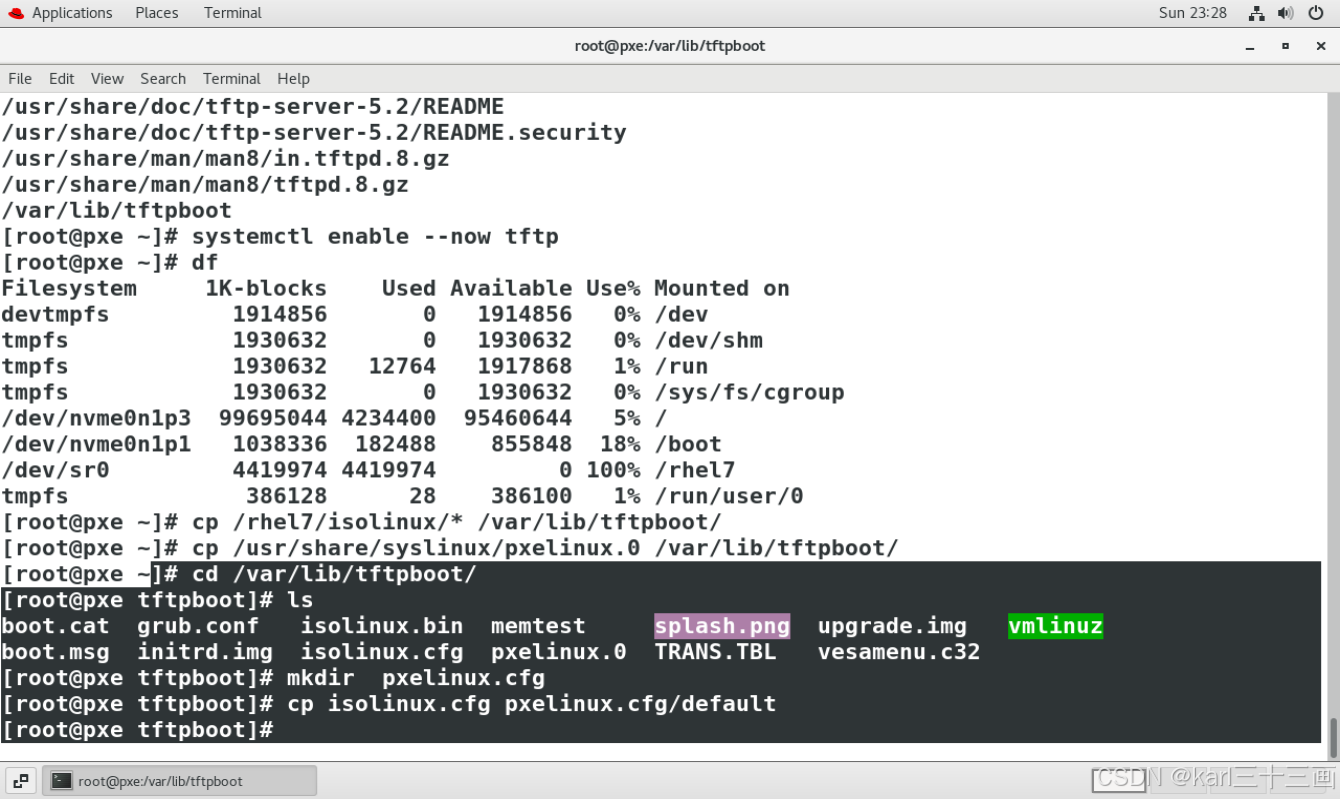
Task: Click the /dev/shm mount point
Action: click(x=708, y=340)
